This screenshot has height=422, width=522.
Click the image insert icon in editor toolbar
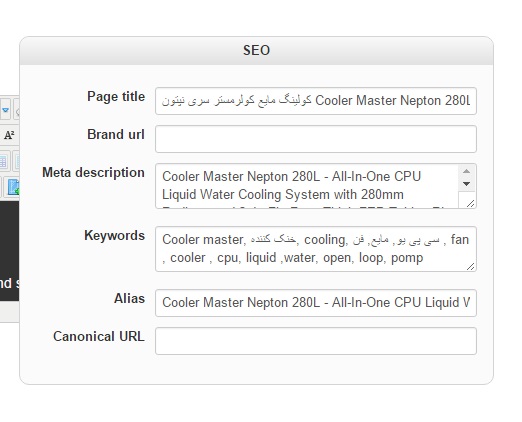13,187
